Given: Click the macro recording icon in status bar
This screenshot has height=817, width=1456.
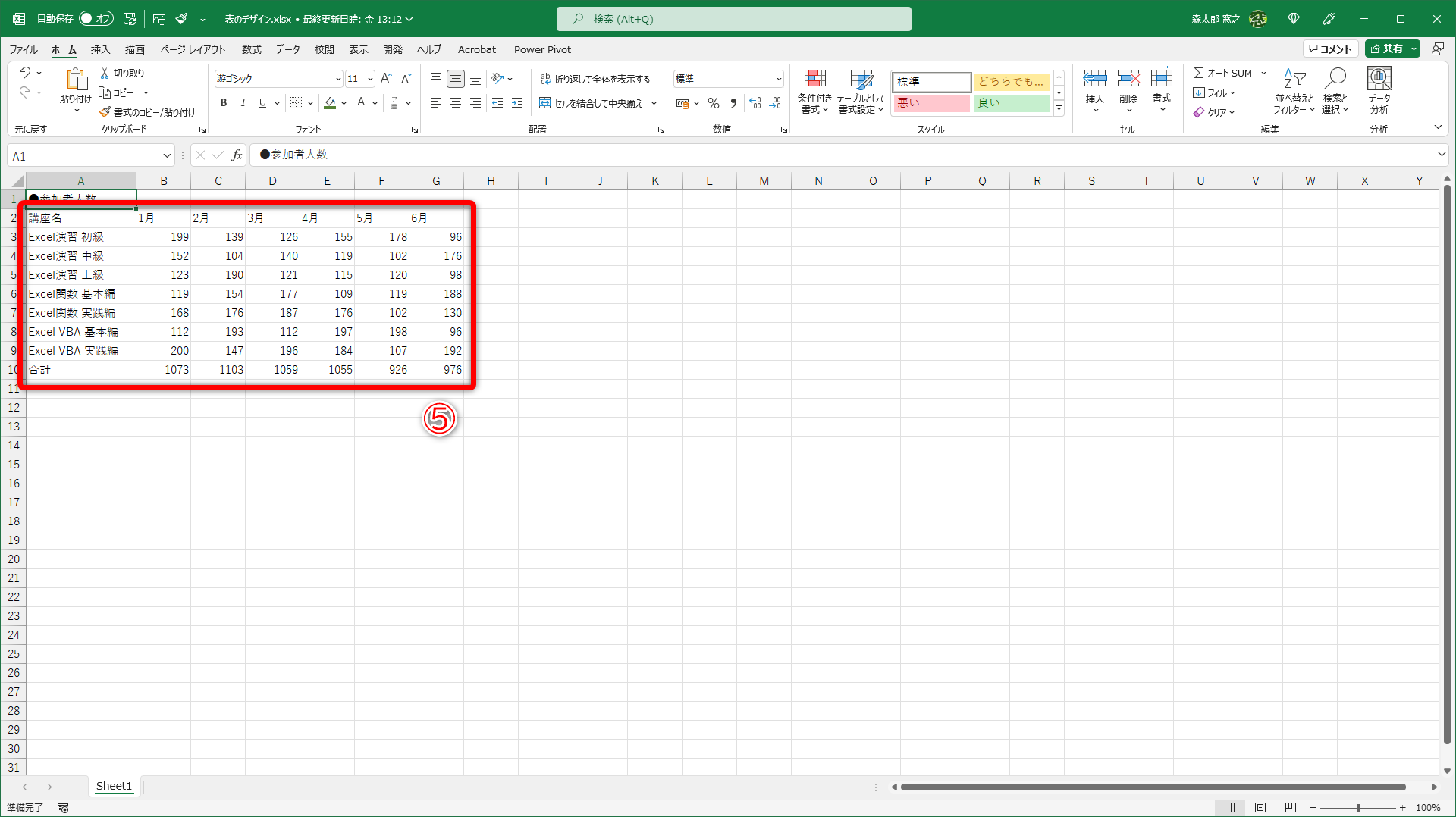Looking at the screenshot, I should point(63,808).
